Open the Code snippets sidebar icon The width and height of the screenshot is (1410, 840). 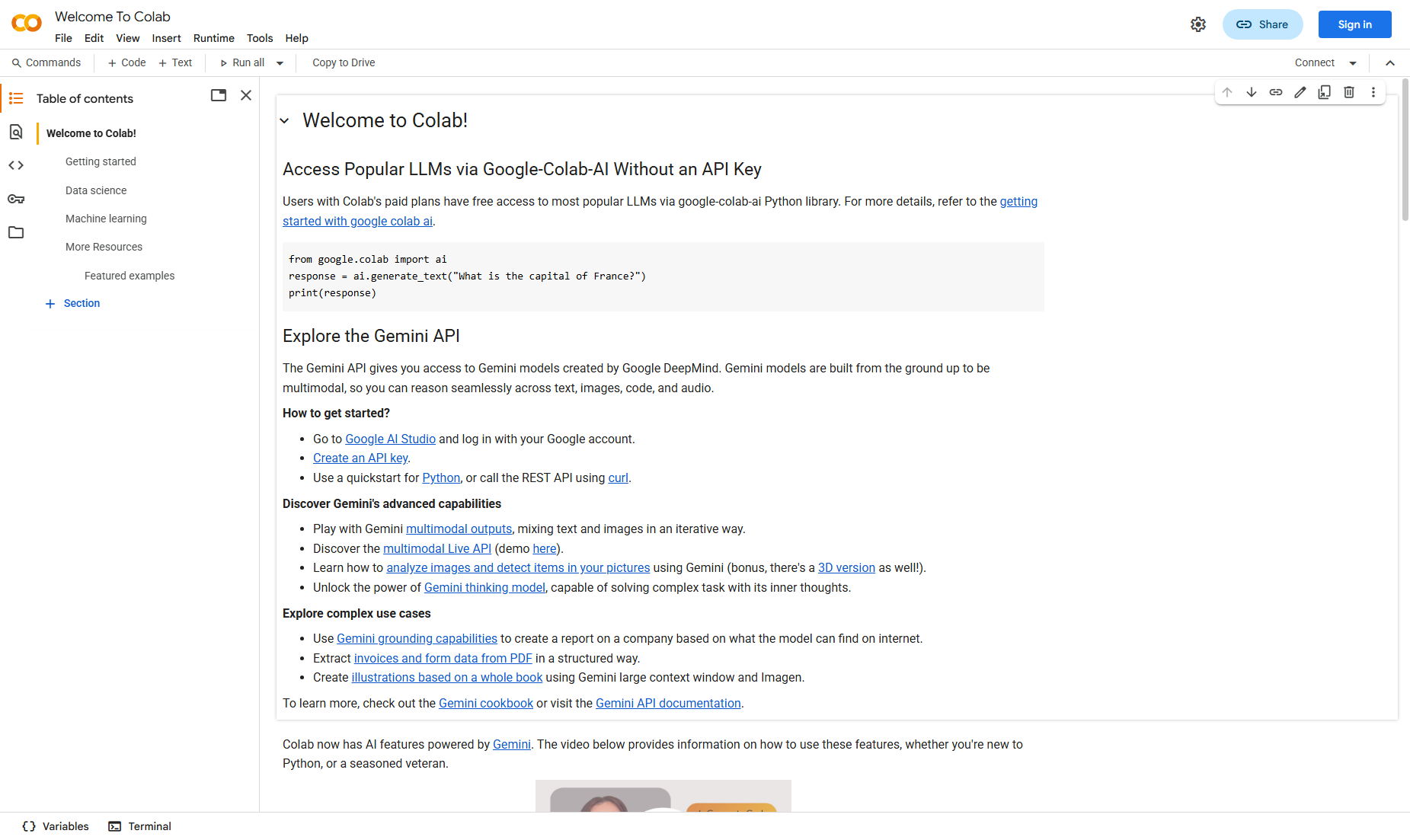(16, 165)
